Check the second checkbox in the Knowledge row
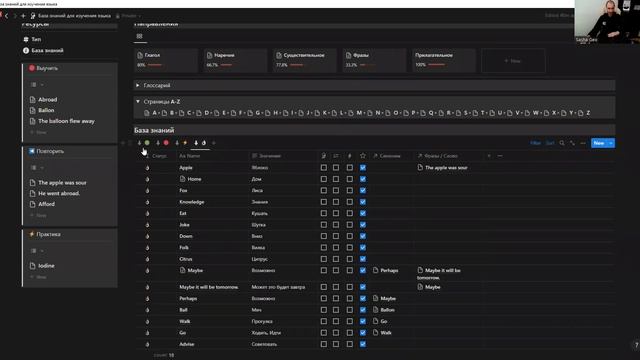 336,202
